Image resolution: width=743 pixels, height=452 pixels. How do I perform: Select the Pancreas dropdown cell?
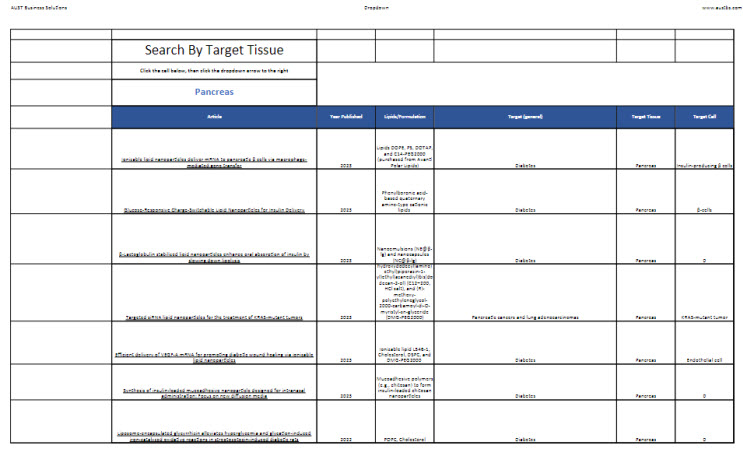point(214,92)
